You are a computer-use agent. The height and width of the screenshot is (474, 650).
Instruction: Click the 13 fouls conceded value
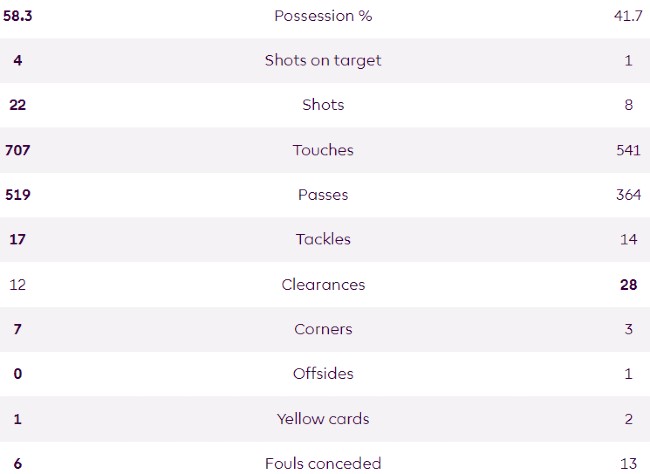pyautogui.click(x=628, y=463)
